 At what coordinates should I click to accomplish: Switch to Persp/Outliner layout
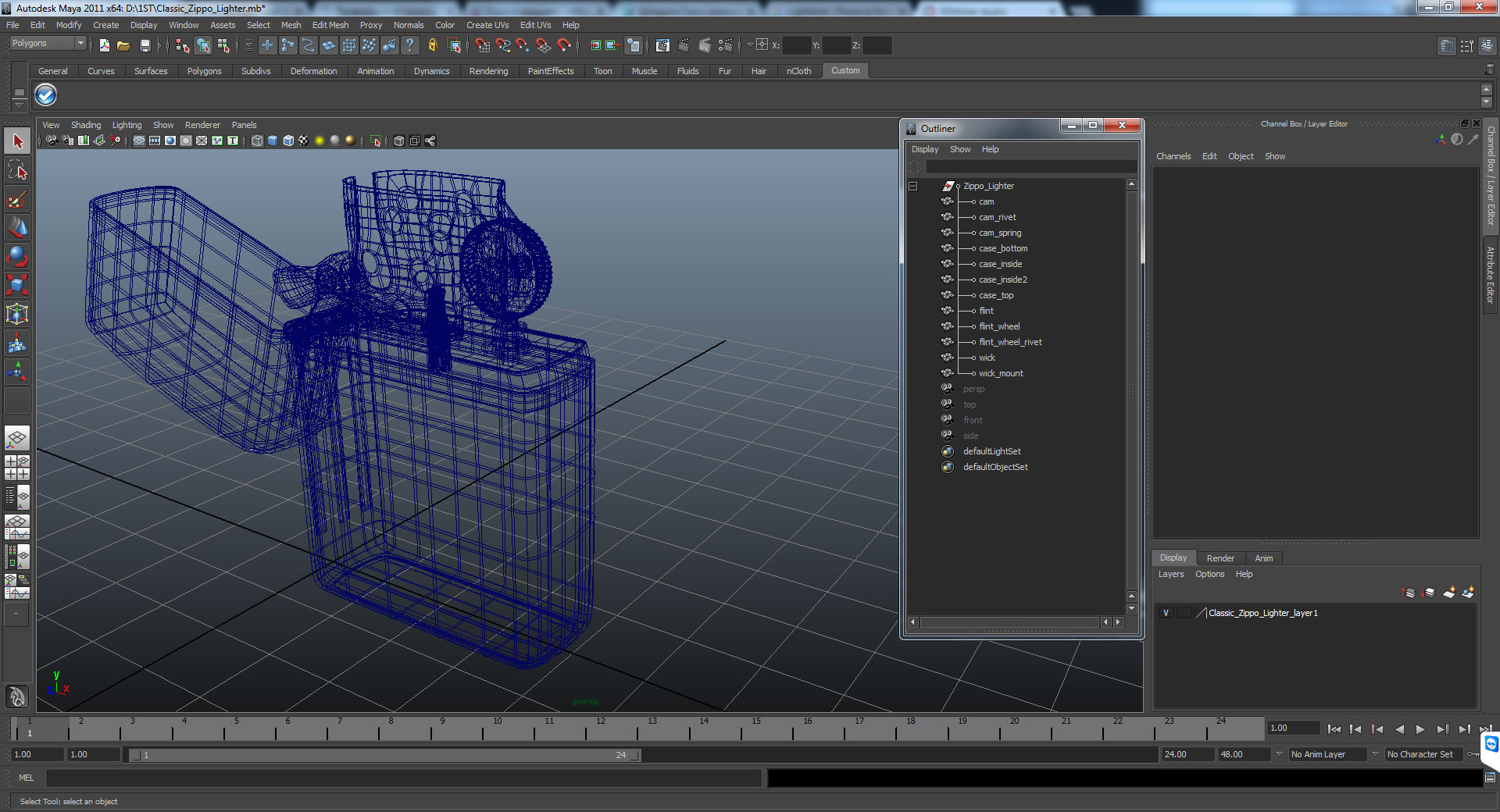[17, 497]
